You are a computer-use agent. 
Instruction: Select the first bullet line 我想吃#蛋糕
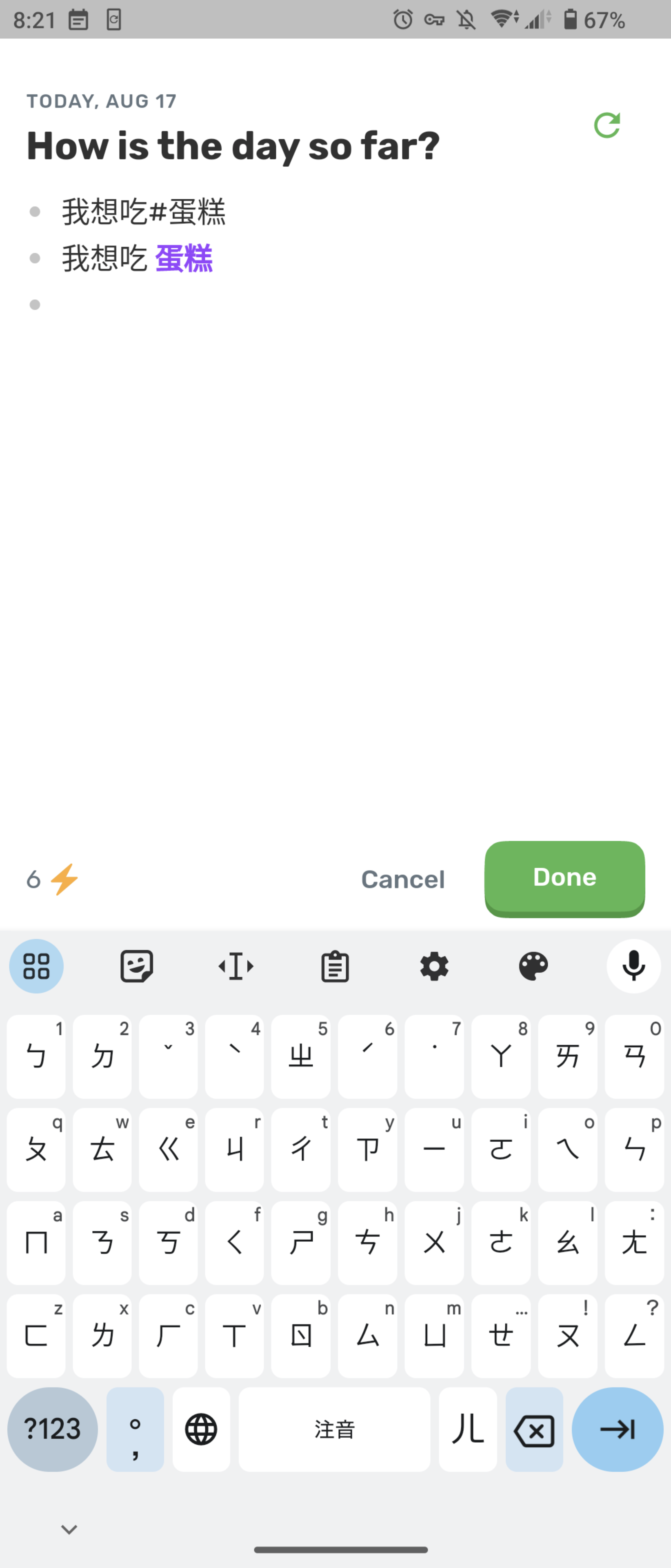[x=144, y=212]
